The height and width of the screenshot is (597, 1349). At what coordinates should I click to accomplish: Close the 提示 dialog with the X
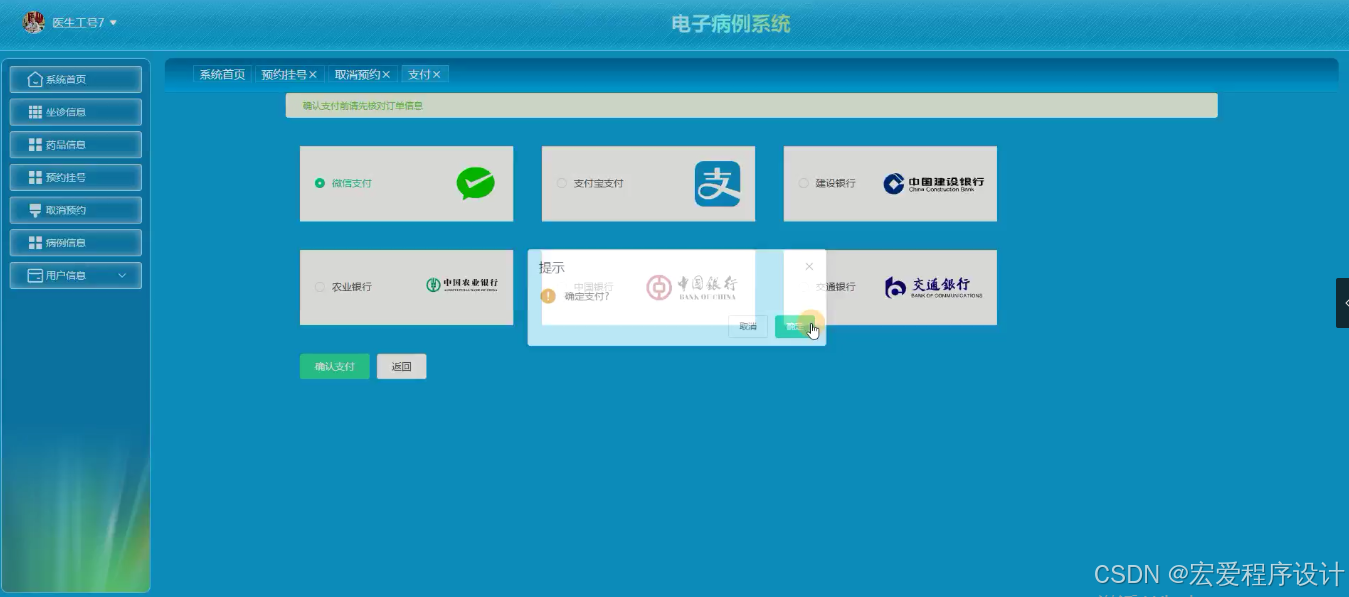pyautogui.click(x=809, y=266)
